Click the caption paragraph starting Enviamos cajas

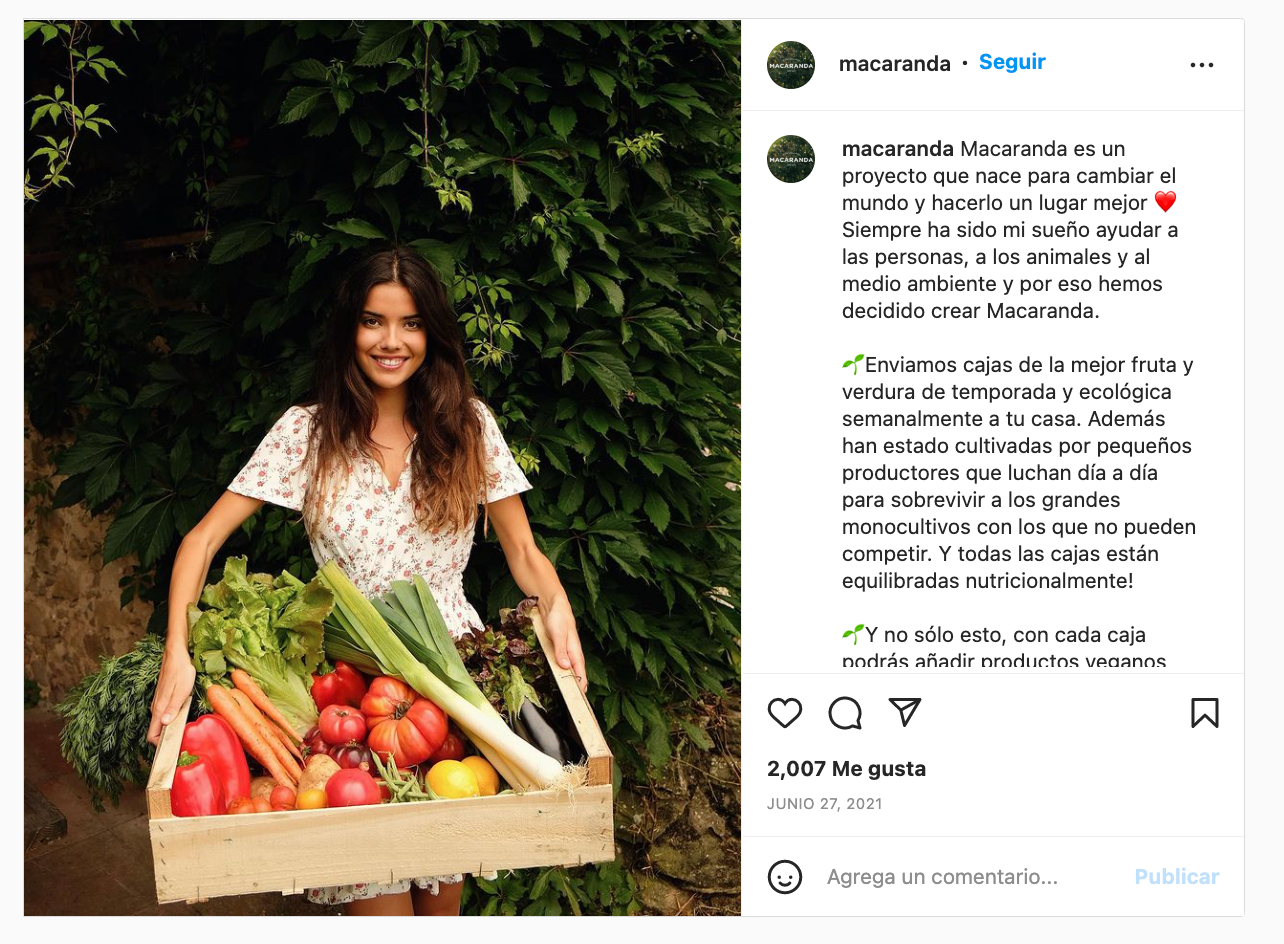click(1019, 473)
